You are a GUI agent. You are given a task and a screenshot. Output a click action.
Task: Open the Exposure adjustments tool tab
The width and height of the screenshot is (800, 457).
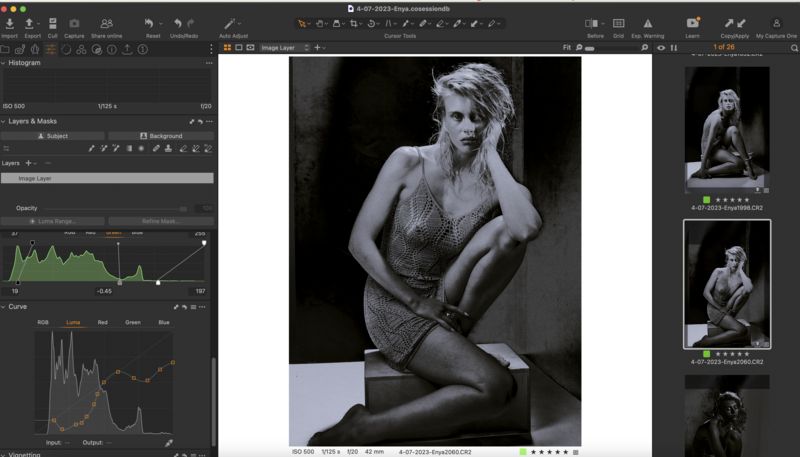click(x=51, y=49)
